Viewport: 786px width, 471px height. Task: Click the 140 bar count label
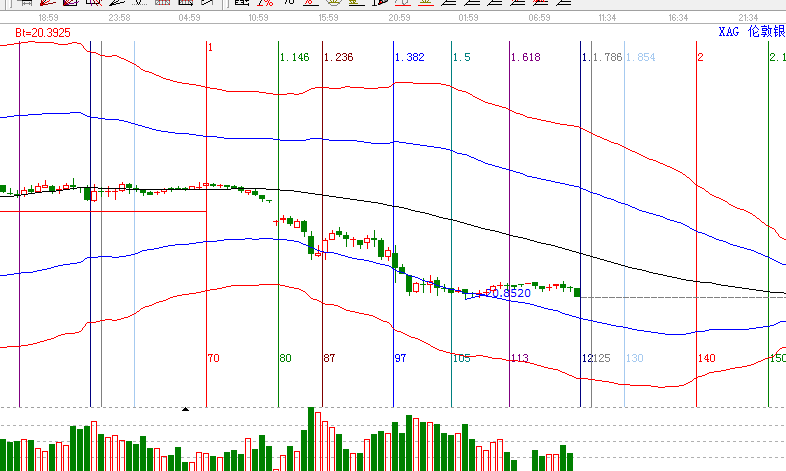(x=707, y=358)
